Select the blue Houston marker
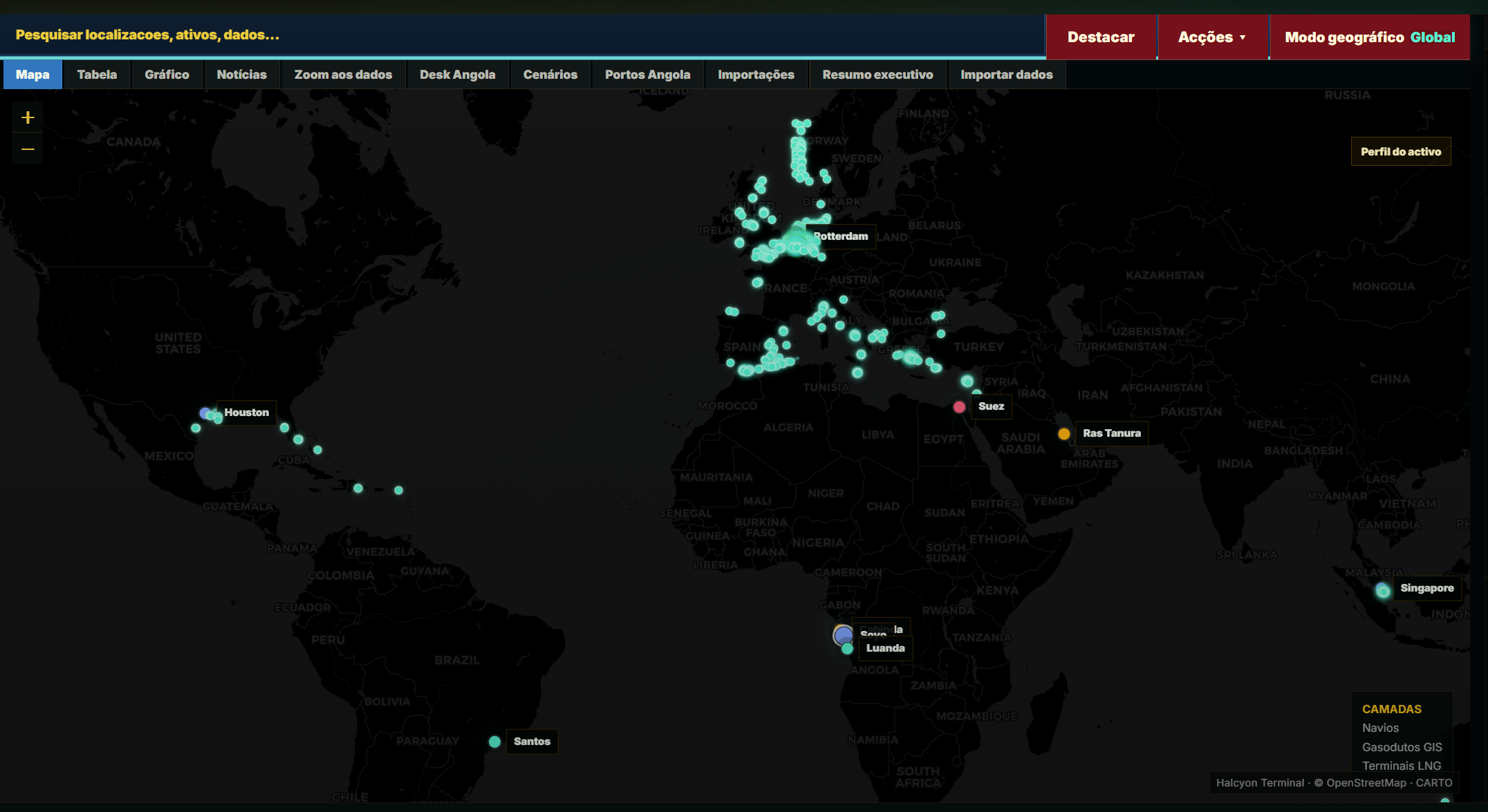1488x812 pixels. (205, 413)
